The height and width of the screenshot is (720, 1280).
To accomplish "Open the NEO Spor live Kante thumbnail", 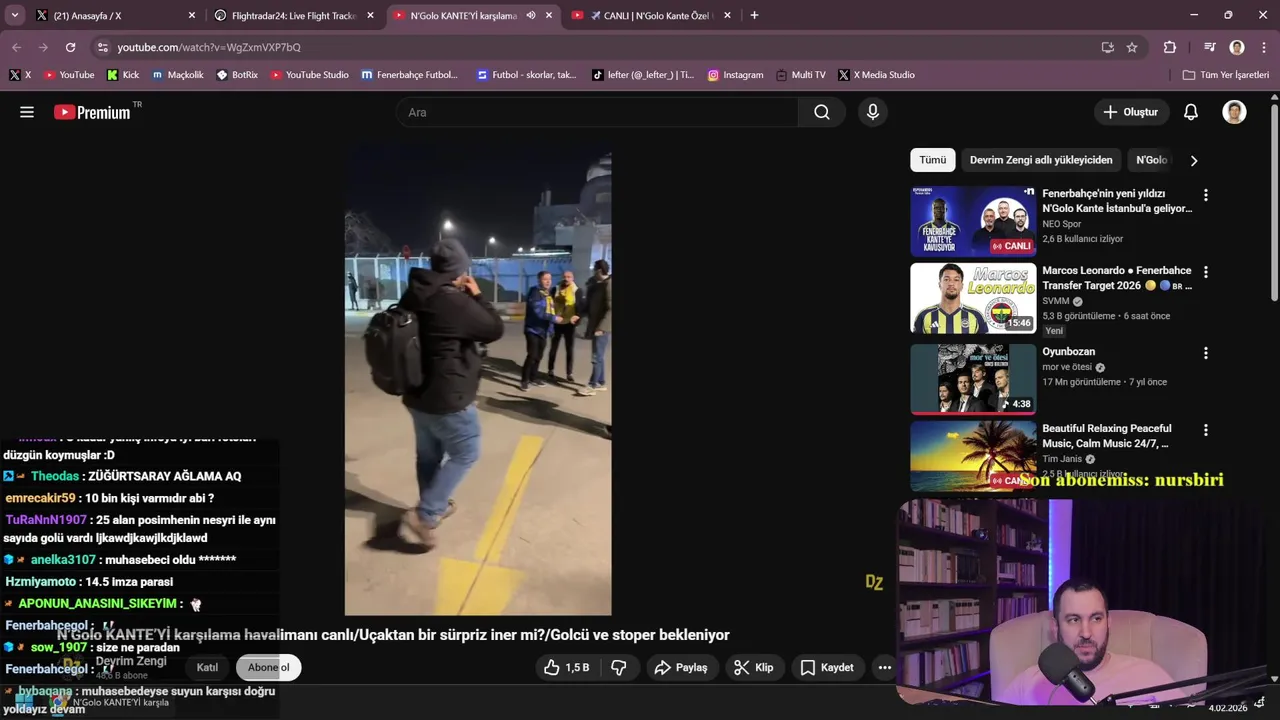I will (x=973, y=220).
